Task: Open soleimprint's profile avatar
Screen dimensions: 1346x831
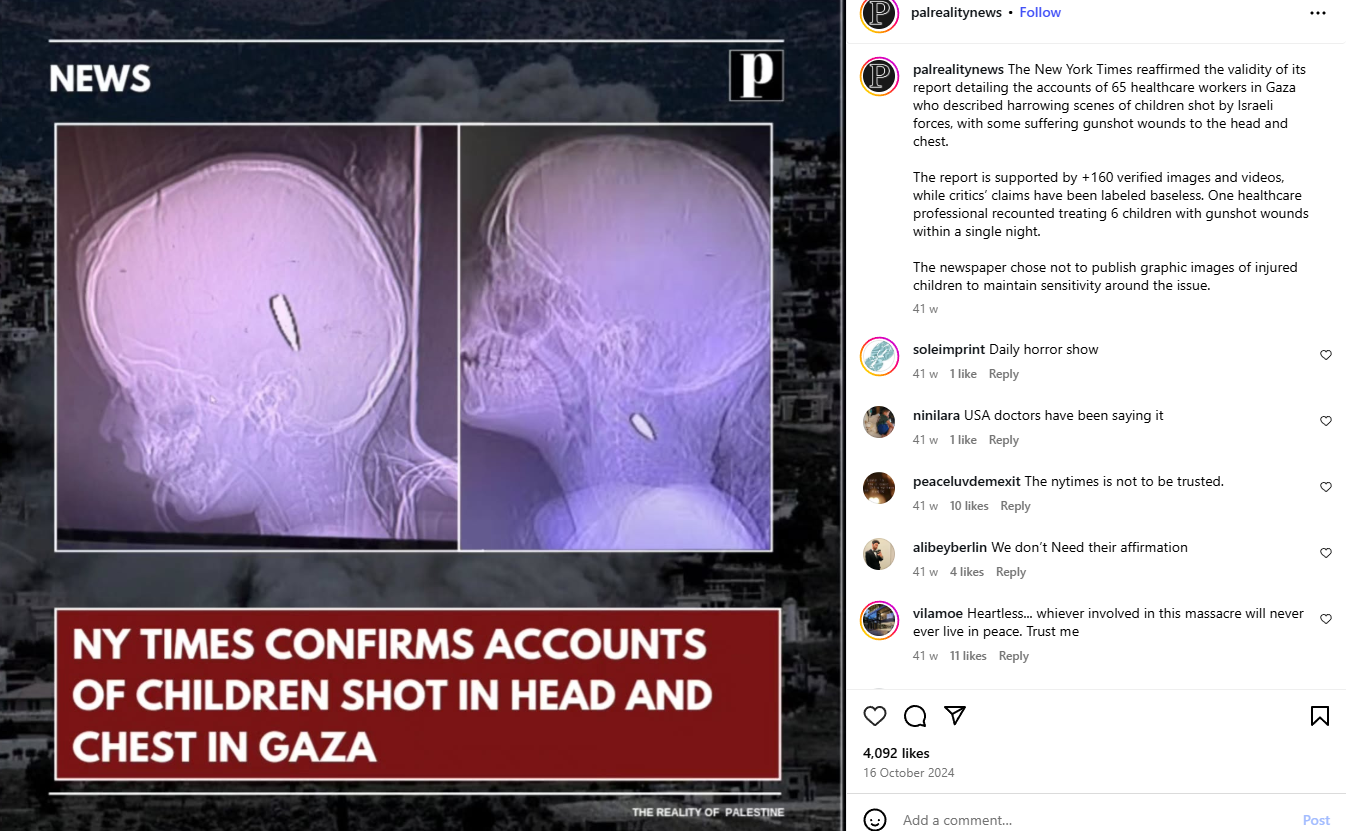Action: (879, 356)
